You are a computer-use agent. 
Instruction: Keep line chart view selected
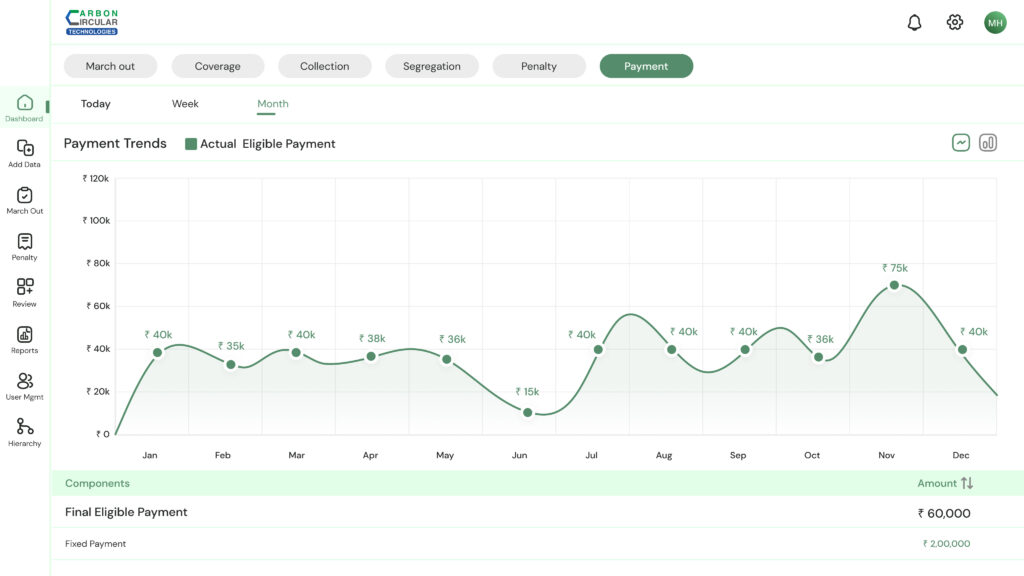[960, 142]
